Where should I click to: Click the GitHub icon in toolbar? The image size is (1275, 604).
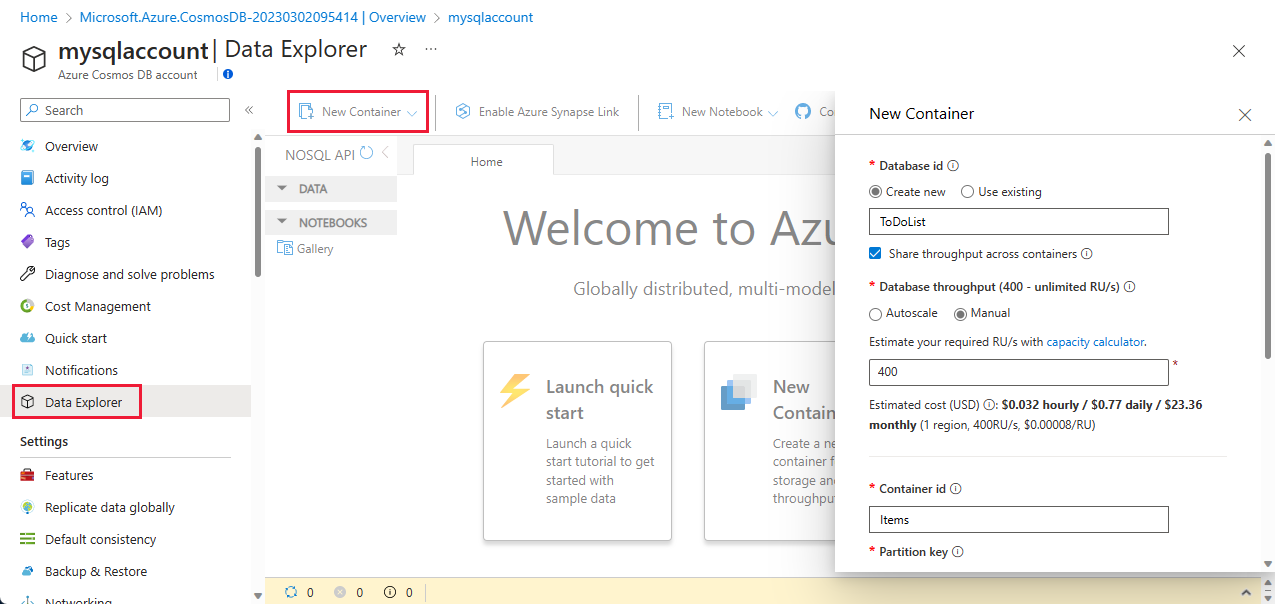pos(802,112)
